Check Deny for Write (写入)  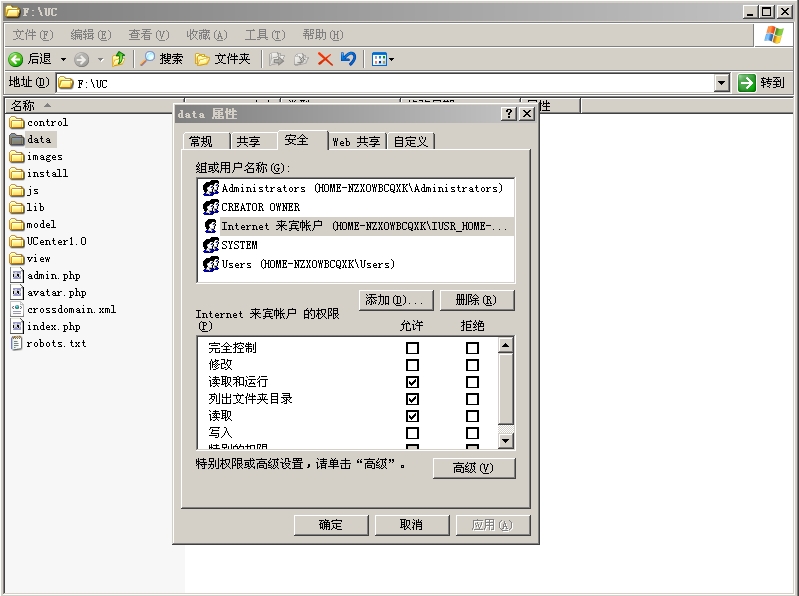tap(472, 433)
